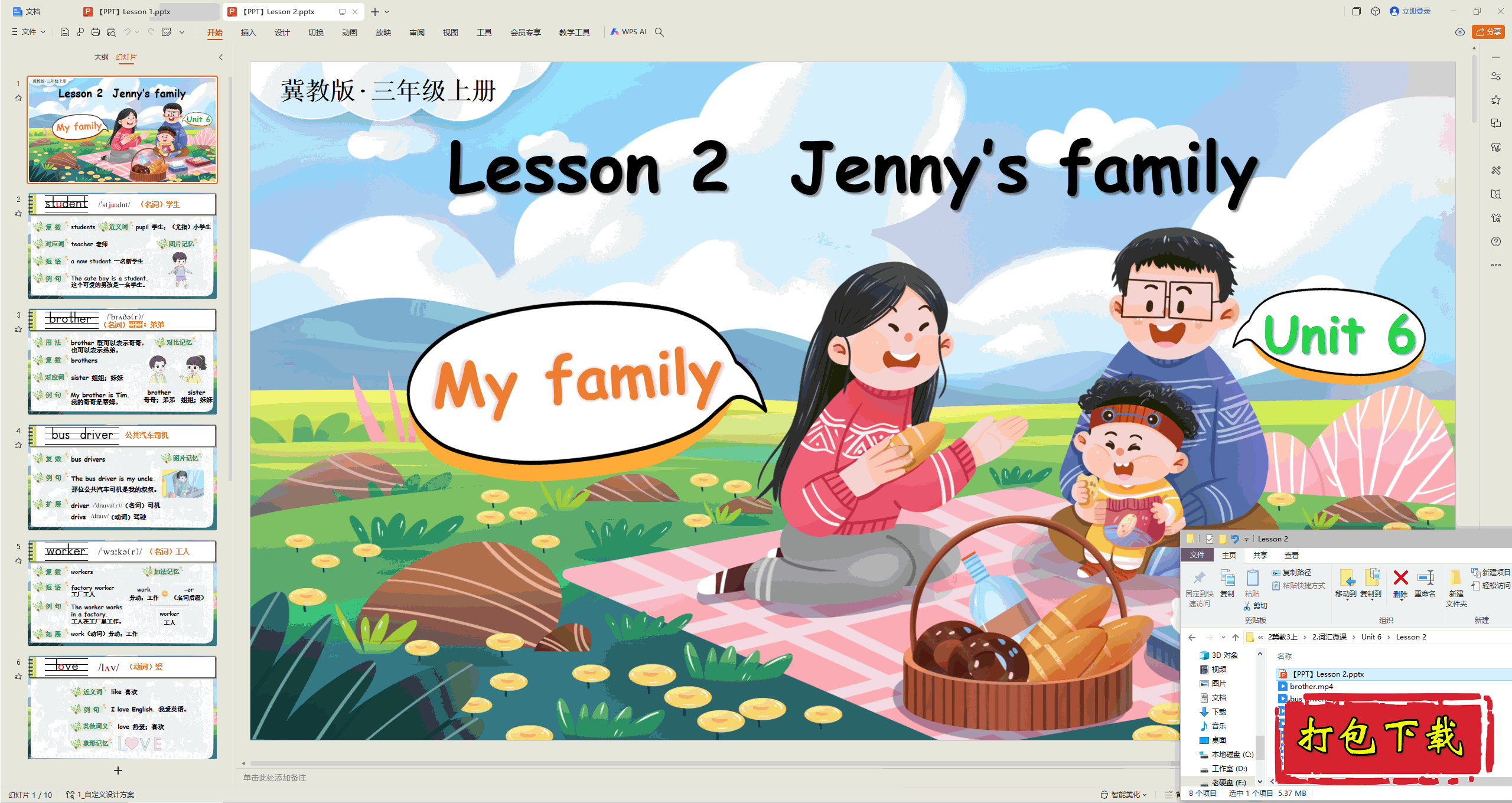
Task: Expand the new tab dropdown arrow
Action: coord(387,12)
